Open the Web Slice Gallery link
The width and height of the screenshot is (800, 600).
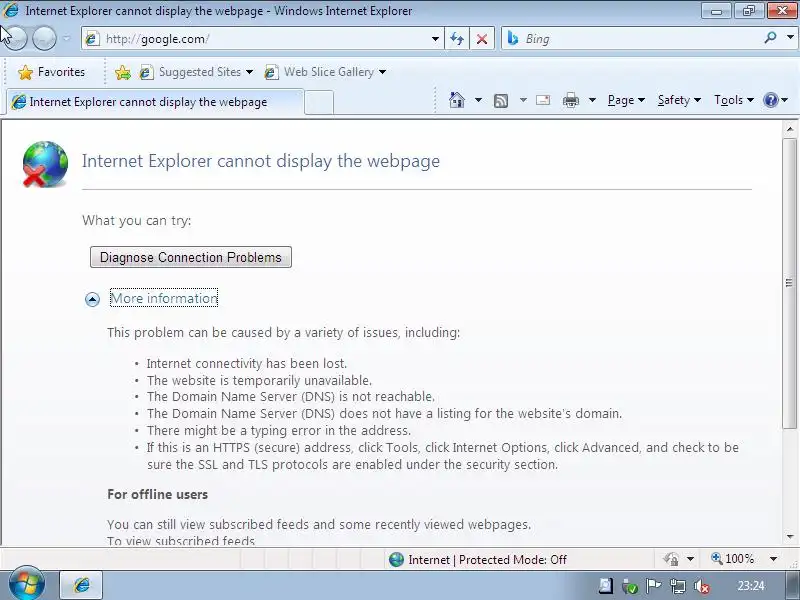tap(324, 72)
